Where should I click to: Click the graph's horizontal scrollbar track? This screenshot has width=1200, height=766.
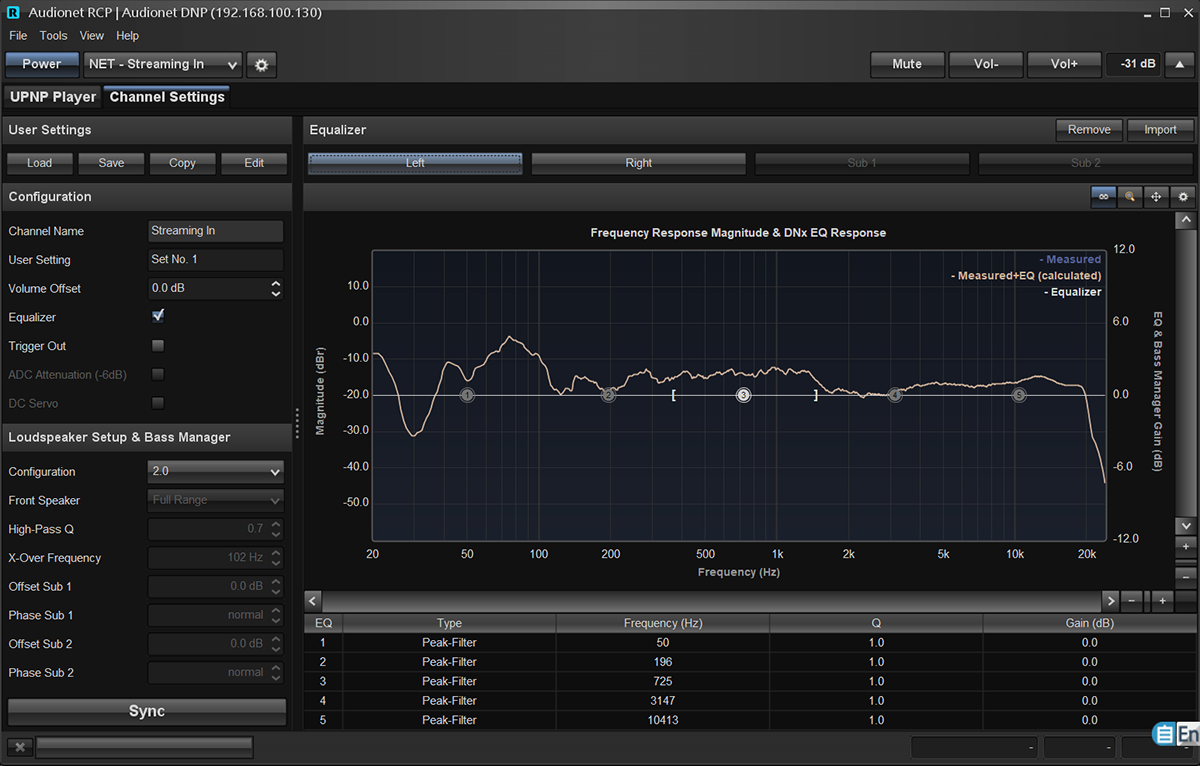[711, 601]
